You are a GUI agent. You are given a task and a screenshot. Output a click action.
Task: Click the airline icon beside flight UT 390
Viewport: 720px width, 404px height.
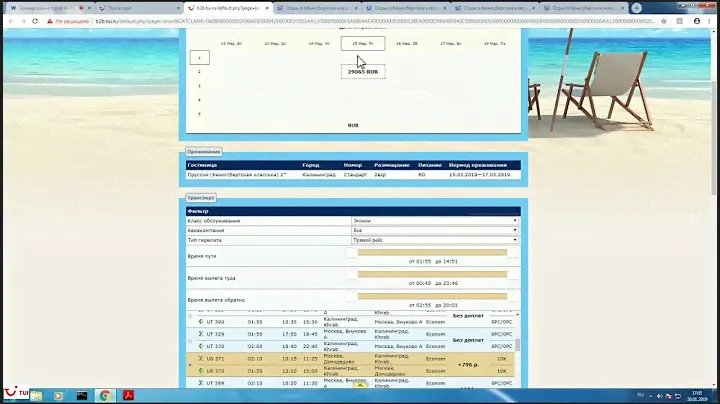pyautogui.click(x=202, y=322)
